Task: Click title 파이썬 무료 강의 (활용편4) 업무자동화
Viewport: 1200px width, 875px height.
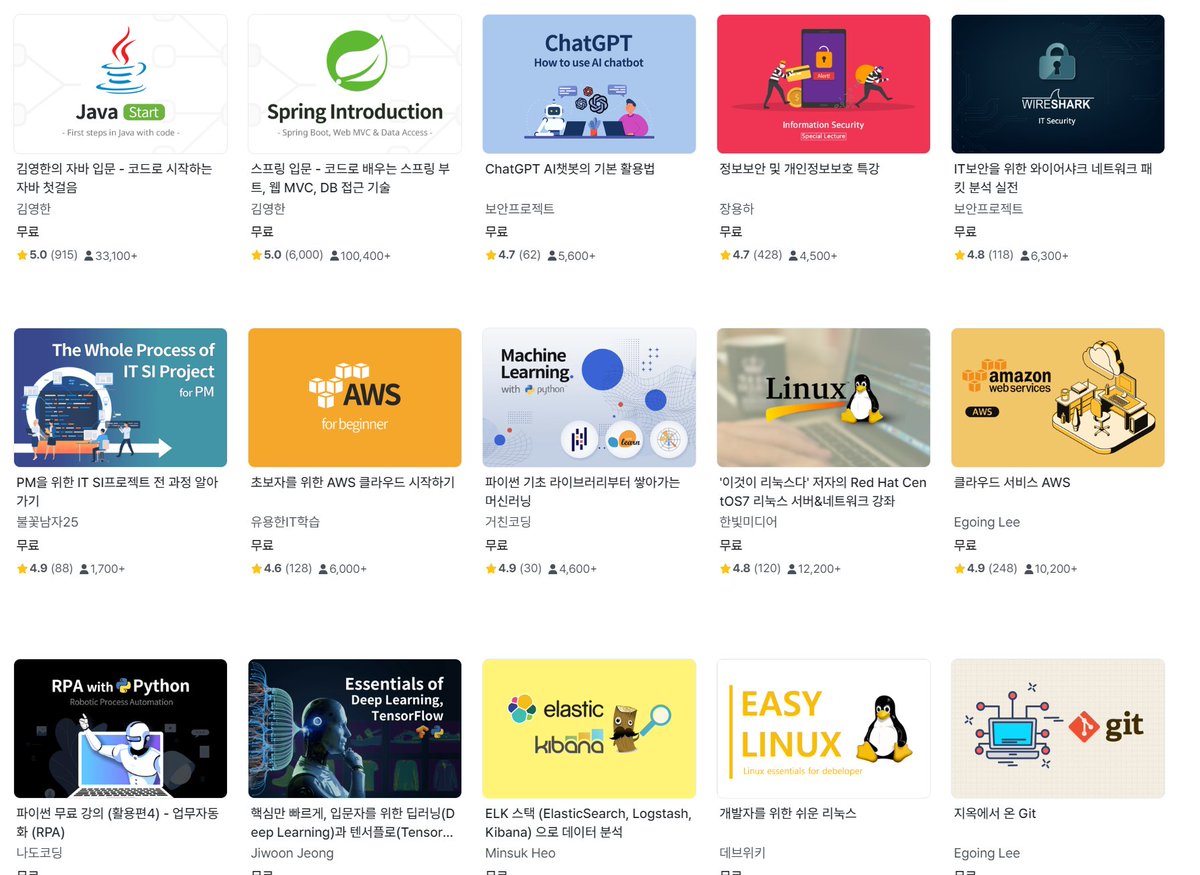Action: (118, 822)
